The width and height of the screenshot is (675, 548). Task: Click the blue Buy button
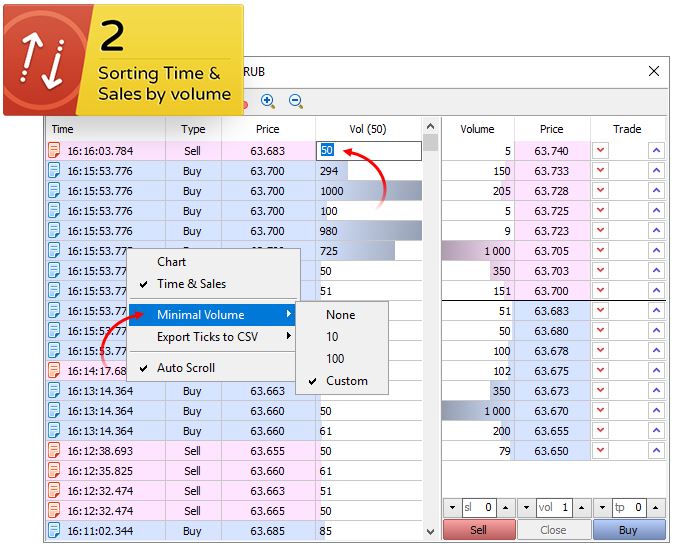pyautogui.click(x=629, y=530)
